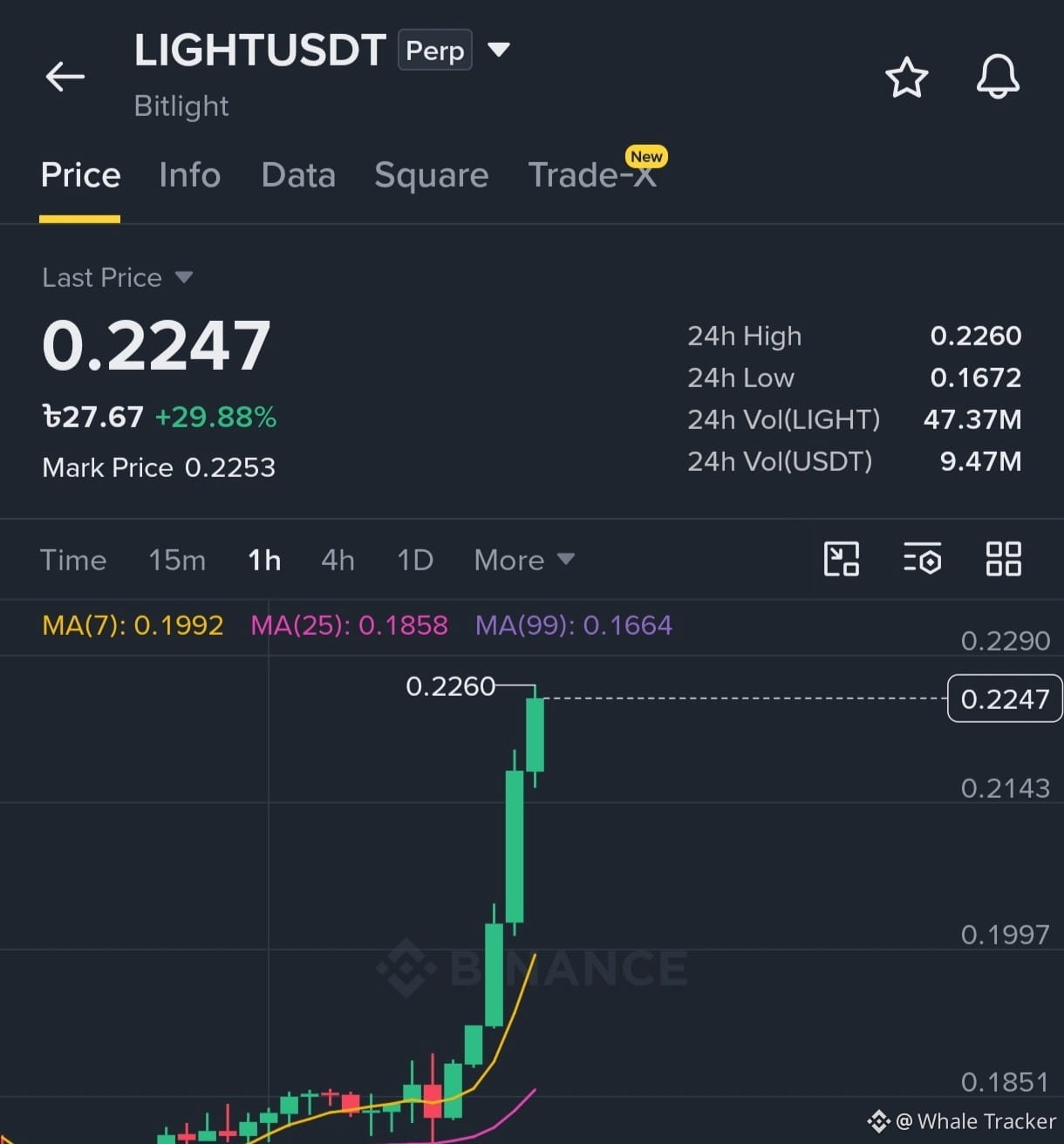Click the 24h Low value 0.1672
The width and height of the screenshot is (1064, 1144).
976,378
